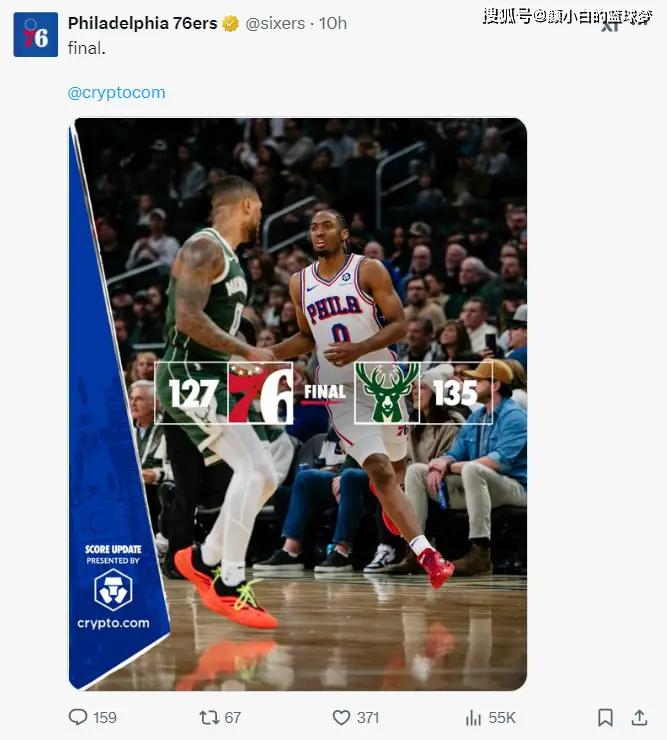The height and width of the screenshot is (740, 667).
Task: Click the 371 likes count
Action: coord(368,717)
